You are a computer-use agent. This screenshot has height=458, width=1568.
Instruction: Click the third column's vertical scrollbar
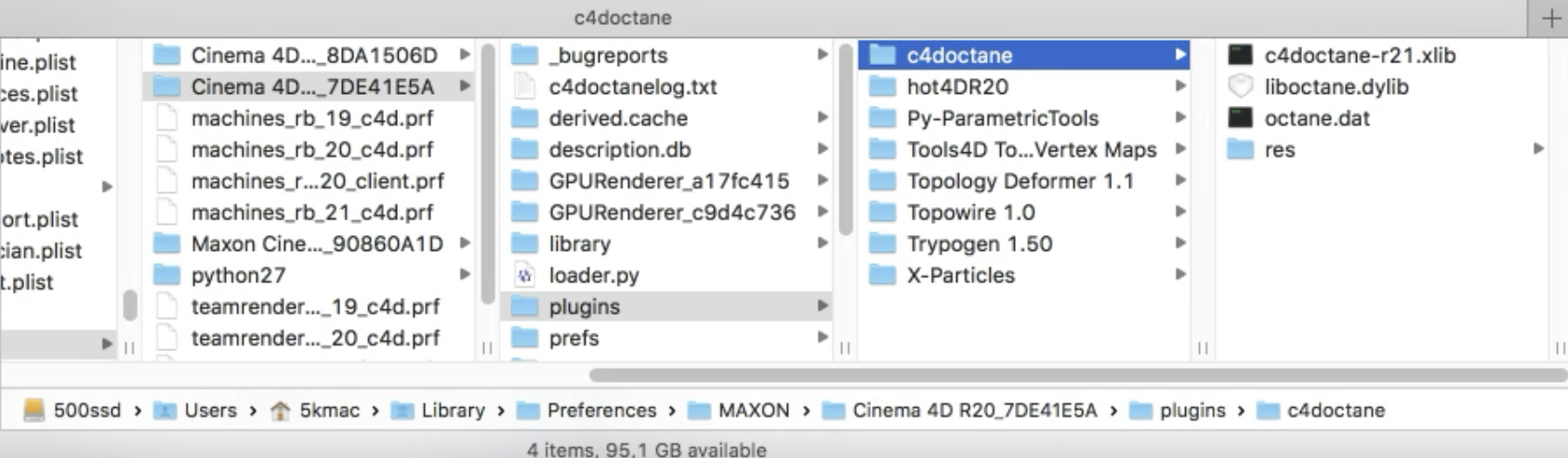tap(845, 139)
